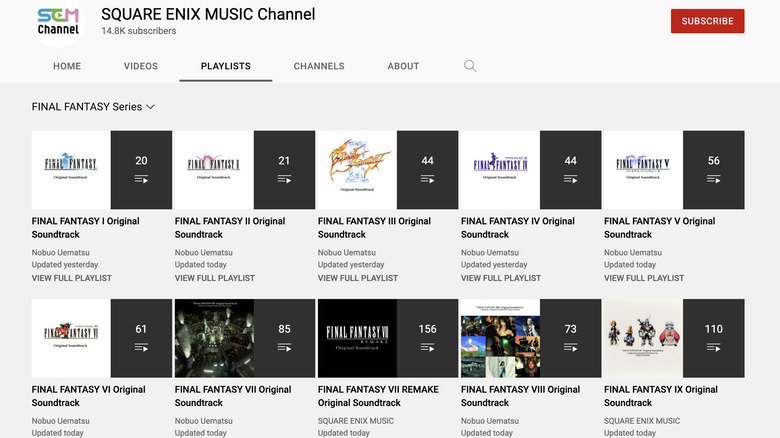Click playlist queue icon on FINAL FANTASY II
This screenshot has width=780, height=438.
284,179
